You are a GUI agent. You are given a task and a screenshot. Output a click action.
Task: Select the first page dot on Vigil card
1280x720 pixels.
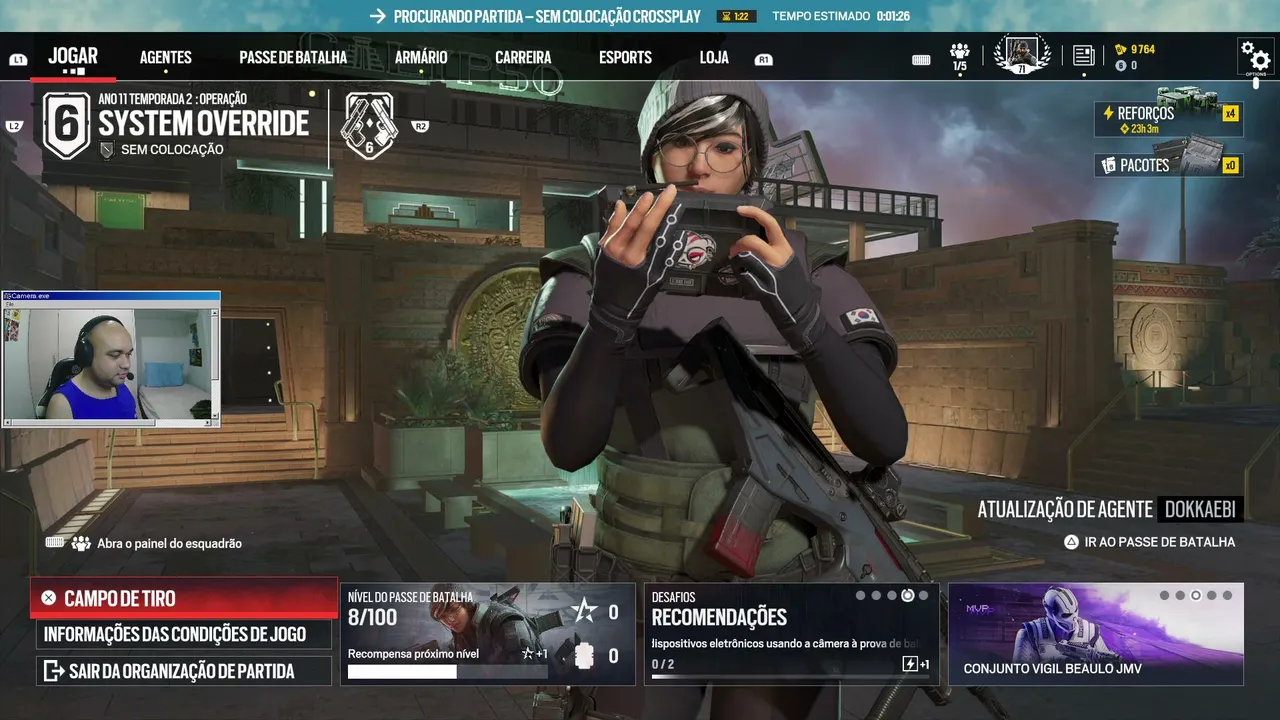(x=1164, y=595)
